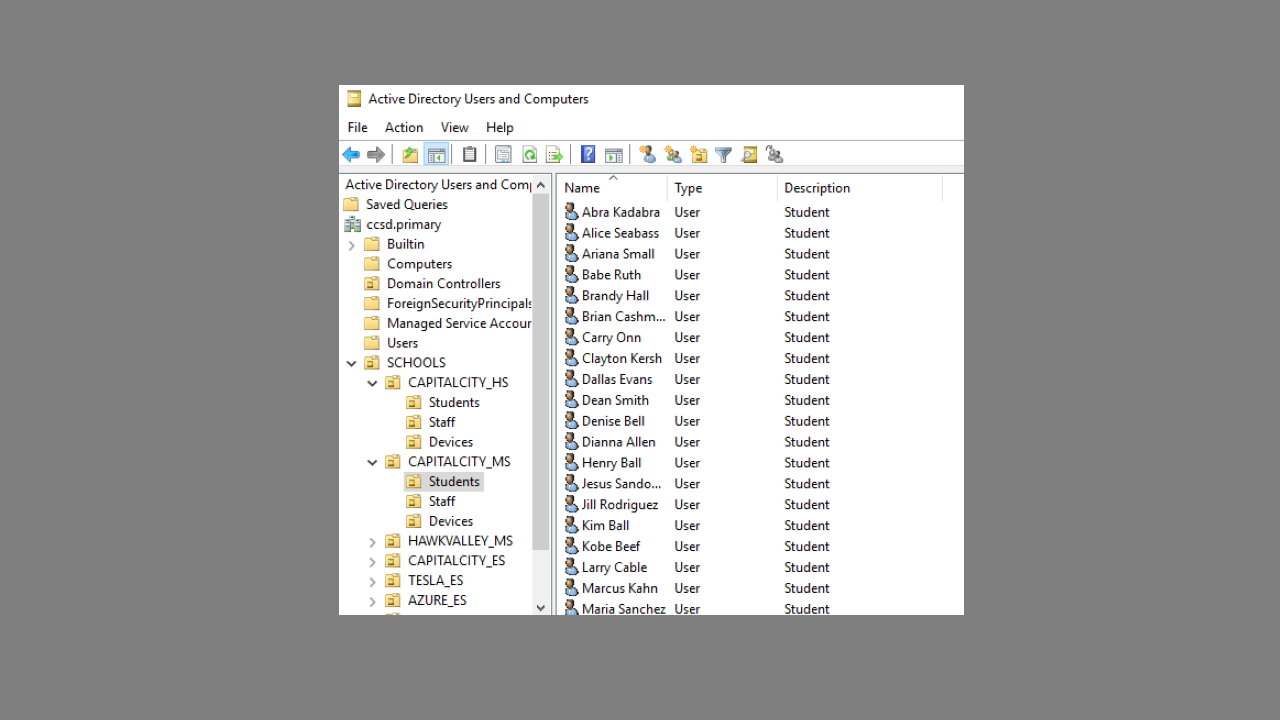Viewport: 1280px width, 720px height.
Task: Click the Saved Queries folder icon
Action: 351,204
